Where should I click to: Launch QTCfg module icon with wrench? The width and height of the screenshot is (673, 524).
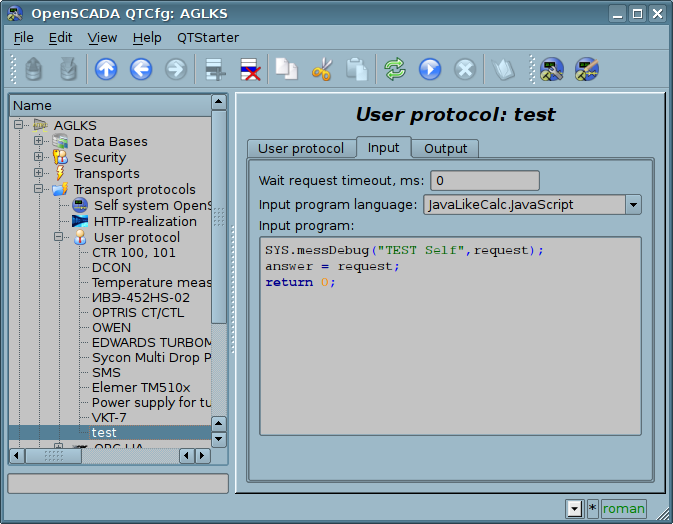(x=552, y=69)
